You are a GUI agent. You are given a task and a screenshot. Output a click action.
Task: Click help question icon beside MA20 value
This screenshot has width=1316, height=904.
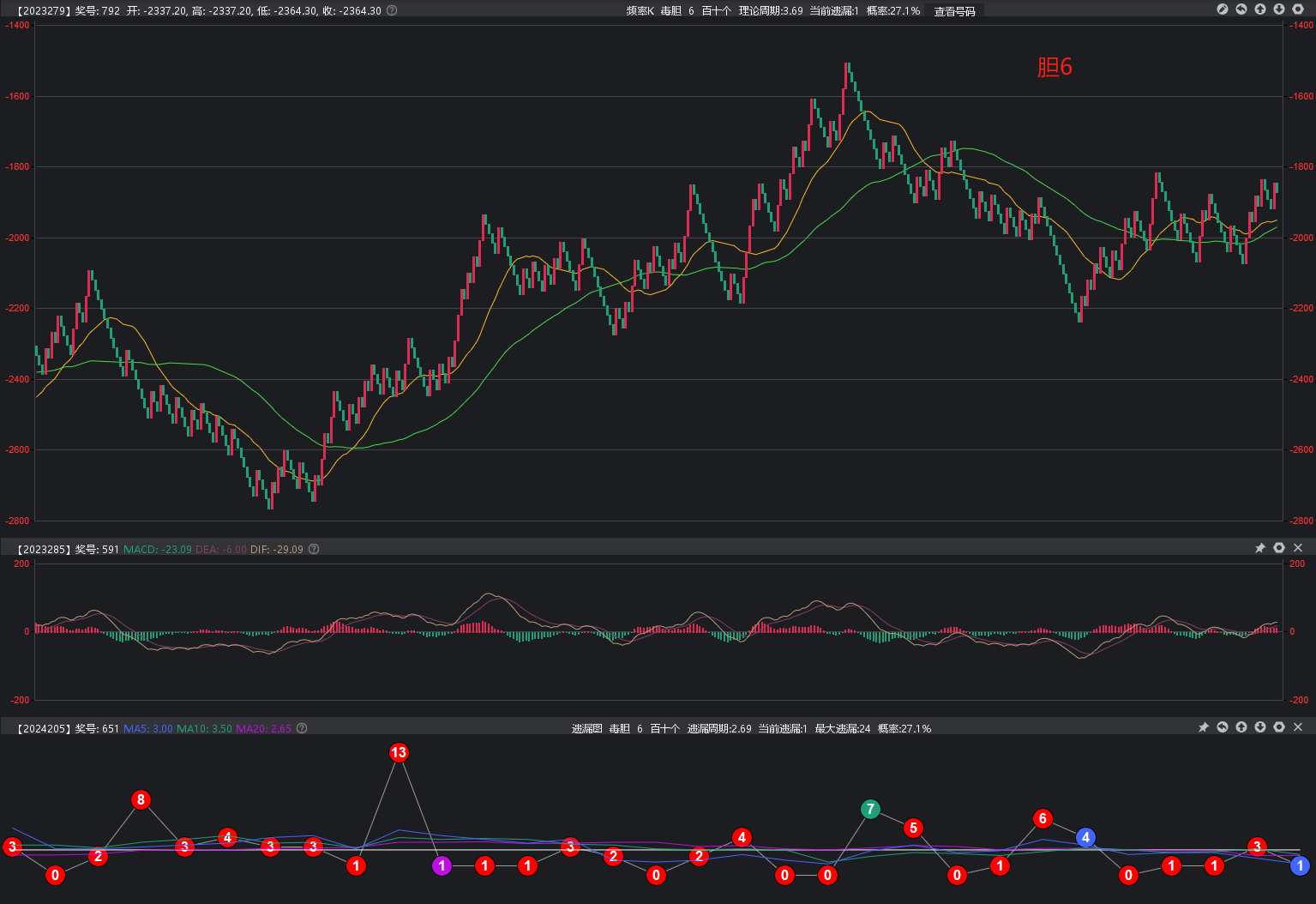coord(302,728)
